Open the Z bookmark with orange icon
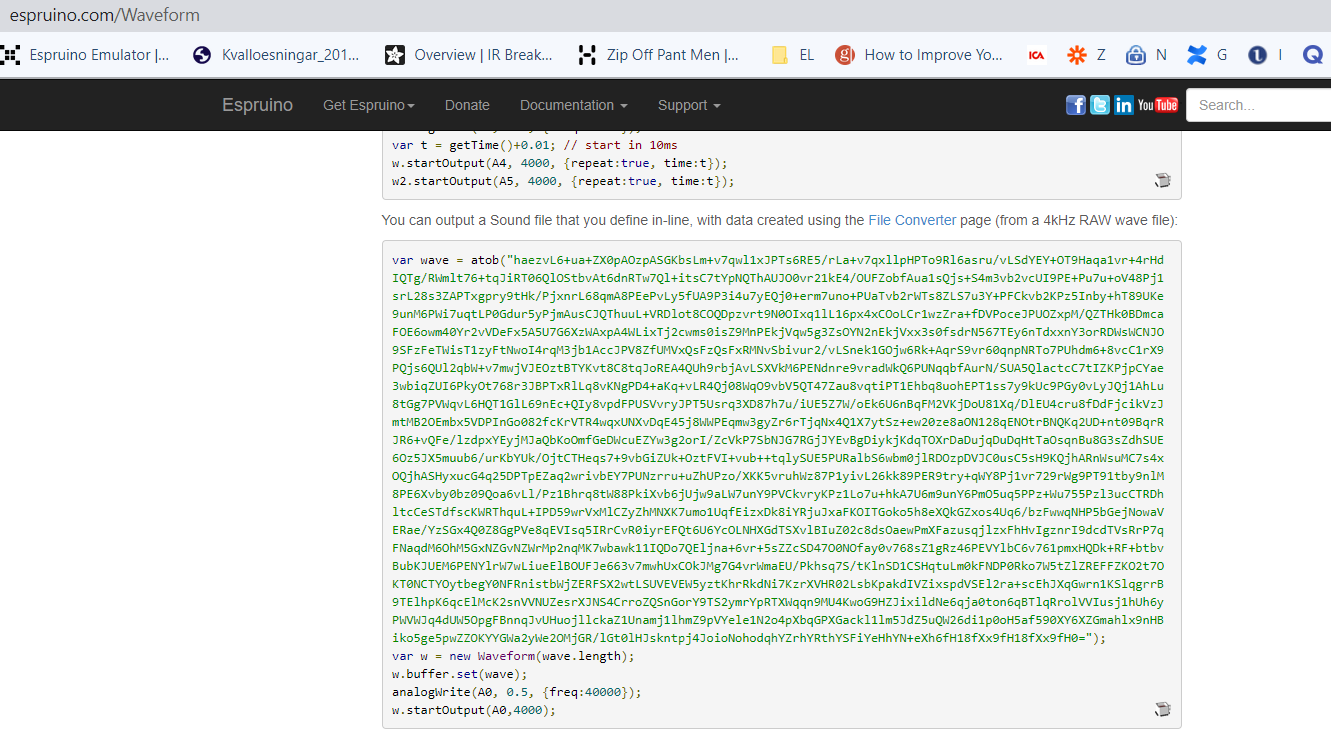 pos(1086,55)
